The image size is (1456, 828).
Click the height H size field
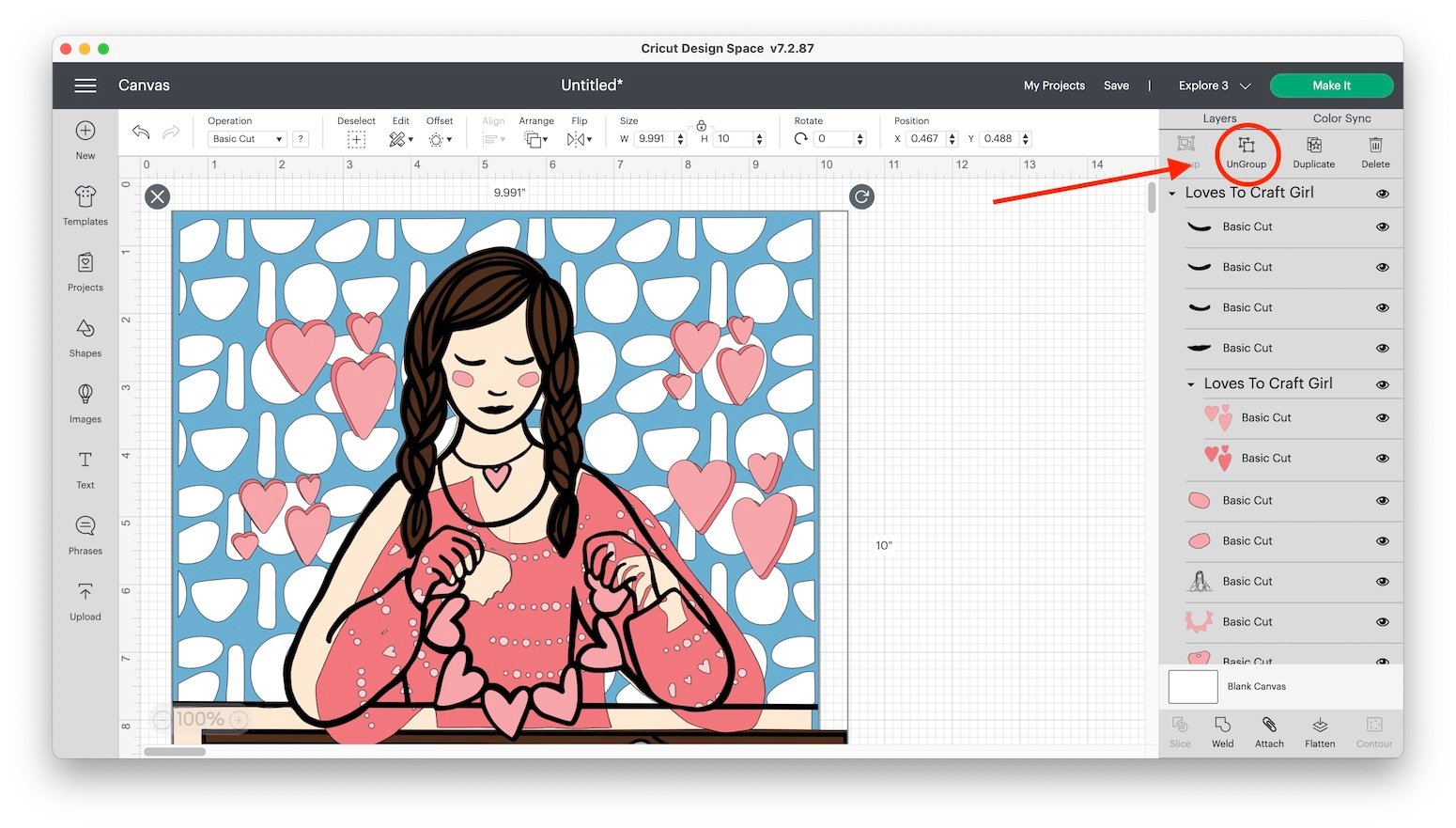tap(734, 139)
